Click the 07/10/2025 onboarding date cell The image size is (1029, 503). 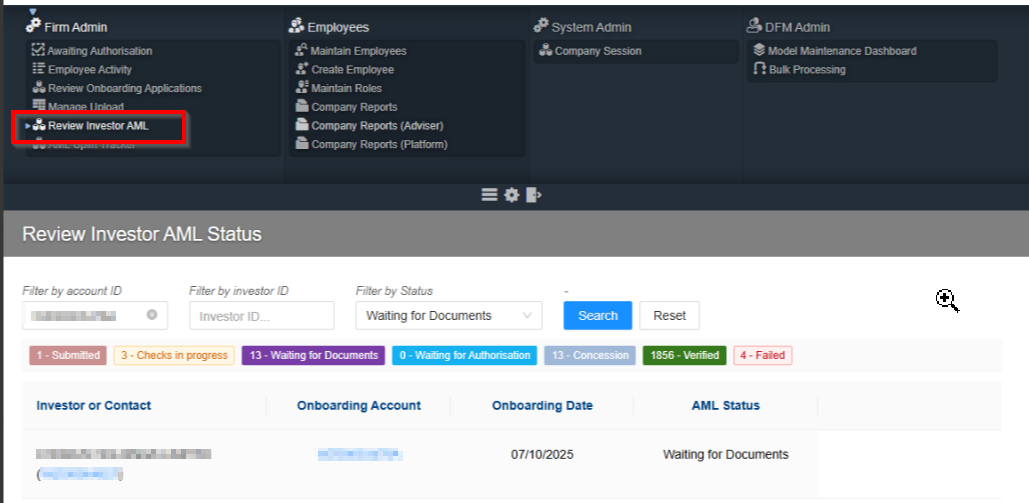point(542,454)
